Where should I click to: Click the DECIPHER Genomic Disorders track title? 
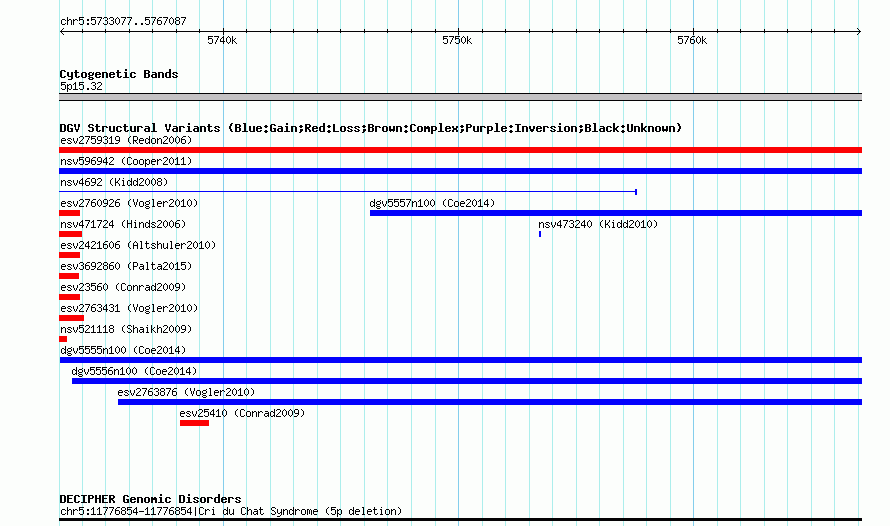click(x=150, y=499)
